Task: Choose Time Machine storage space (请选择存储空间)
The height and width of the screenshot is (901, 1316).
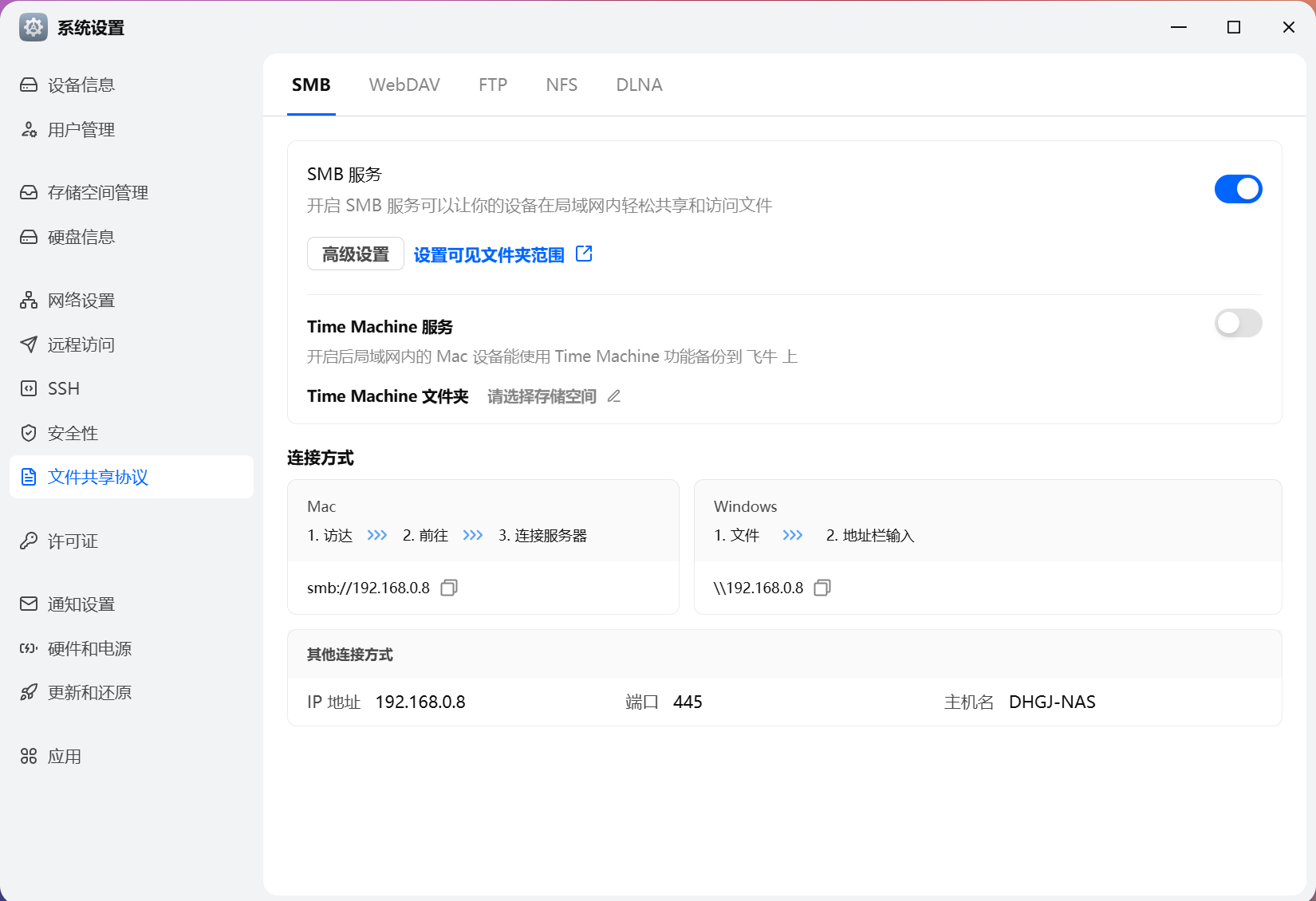Action: [x=542, y=396]
